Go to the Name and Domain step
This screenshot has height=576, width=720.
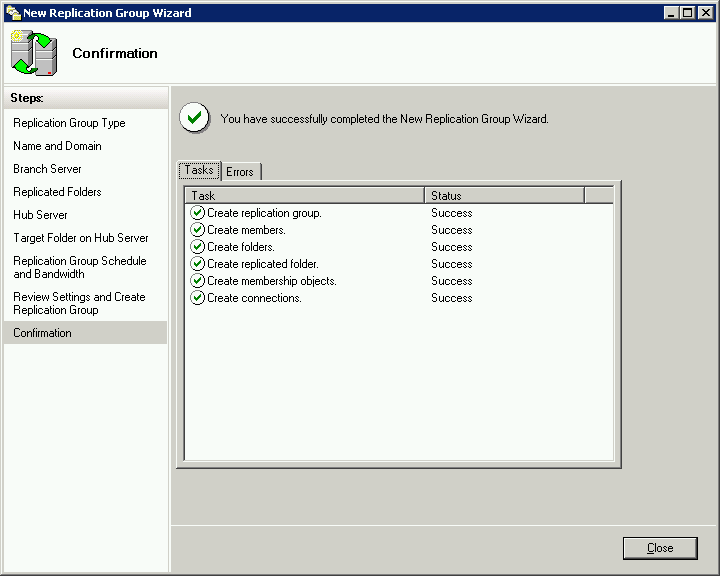pos(57,146)
